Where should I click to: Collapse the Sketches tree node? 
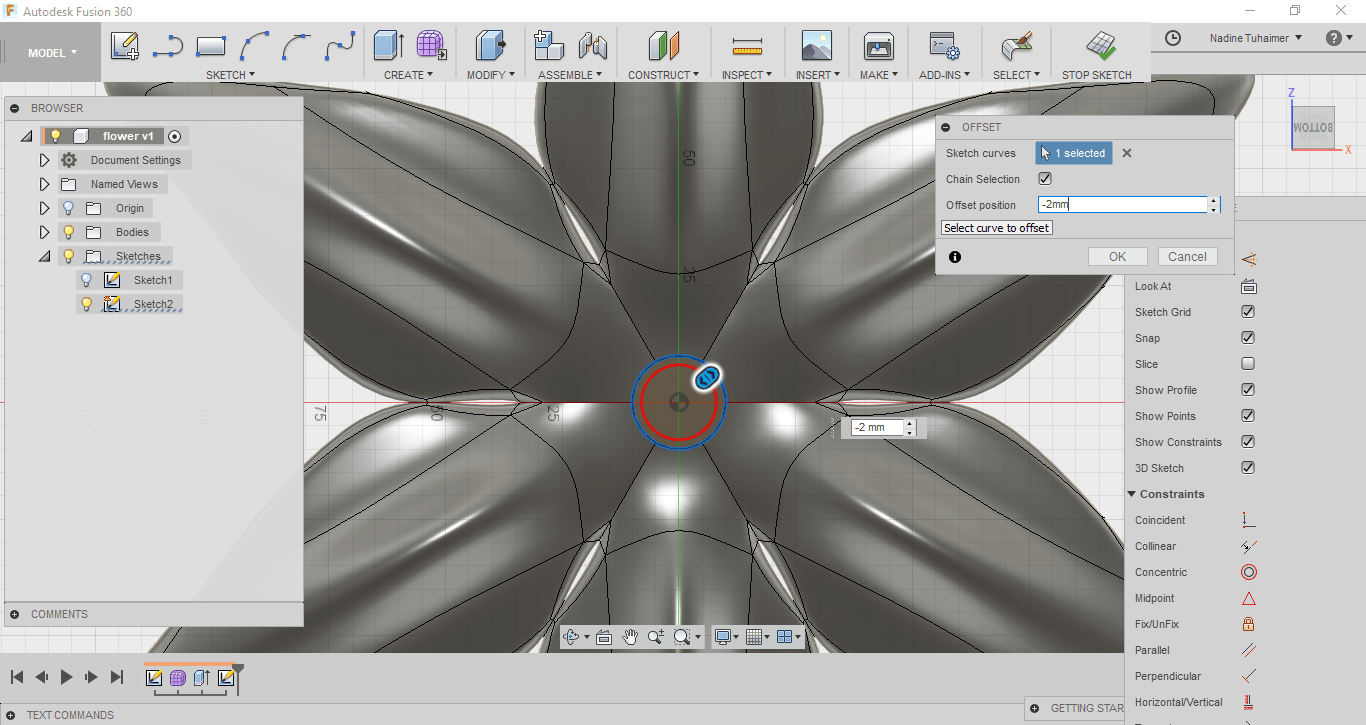pos(44,256)
